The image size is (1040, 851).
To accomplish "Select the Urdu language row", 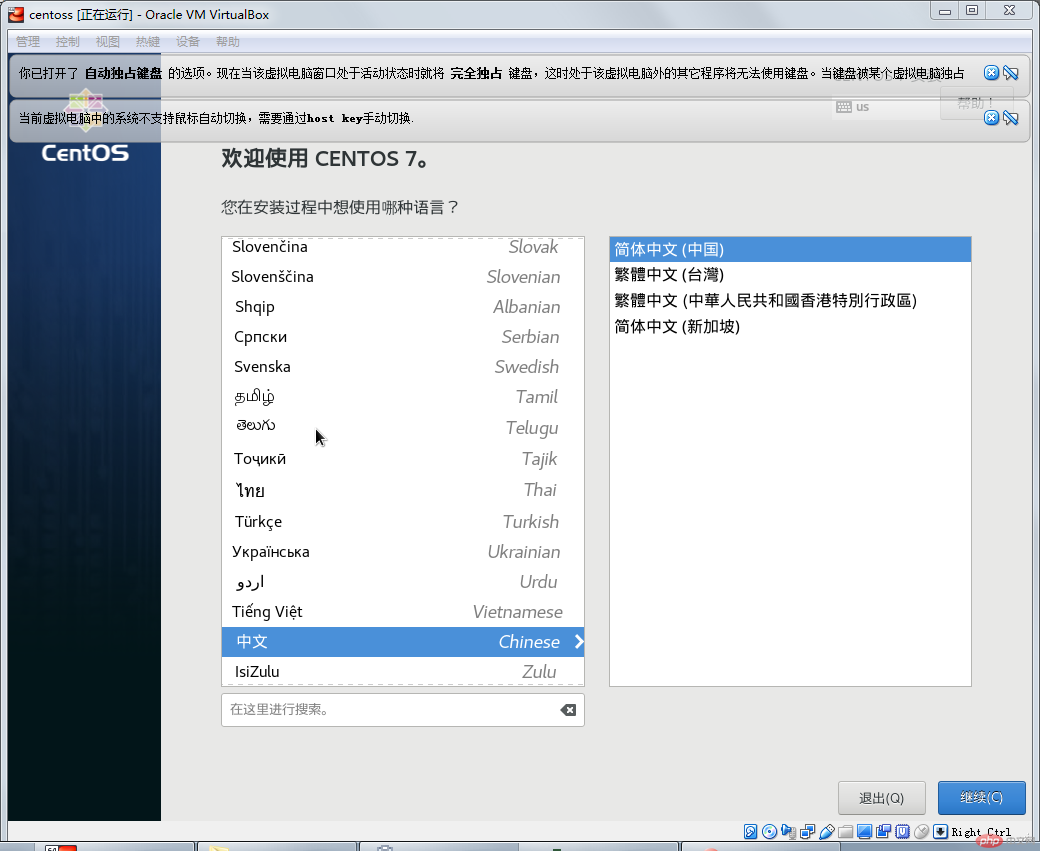I will click(x=403, y=582).
